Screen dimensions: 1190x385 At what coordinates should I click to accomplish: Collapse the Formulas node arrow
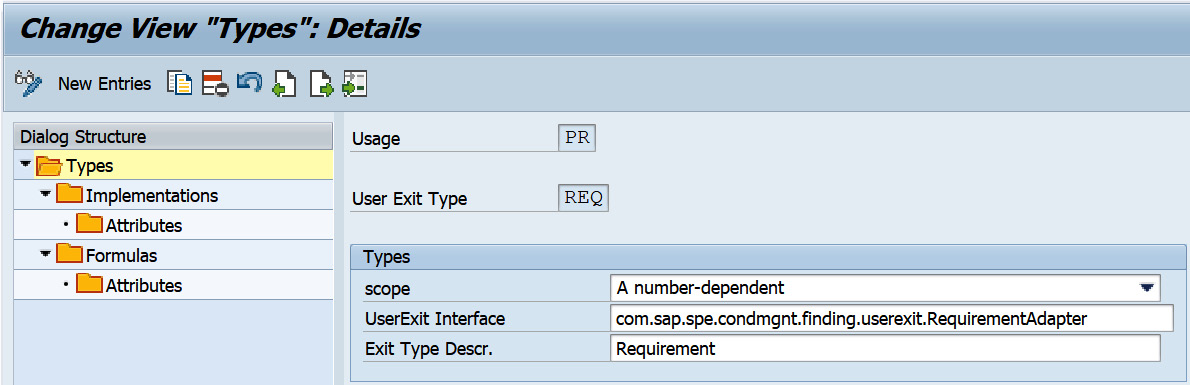[x=46, y=254]
